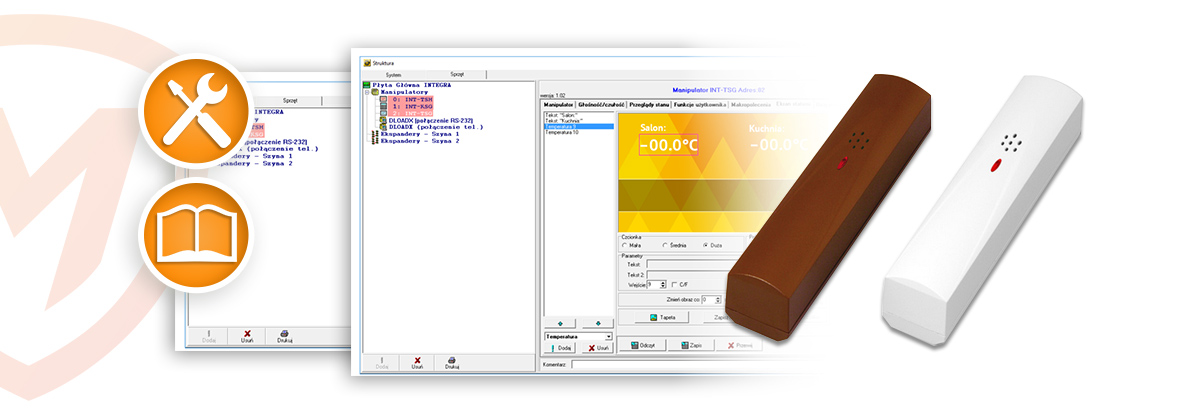The image size is (1200, 420).
Task: Click the Odczyt read button
Action: 642,345
